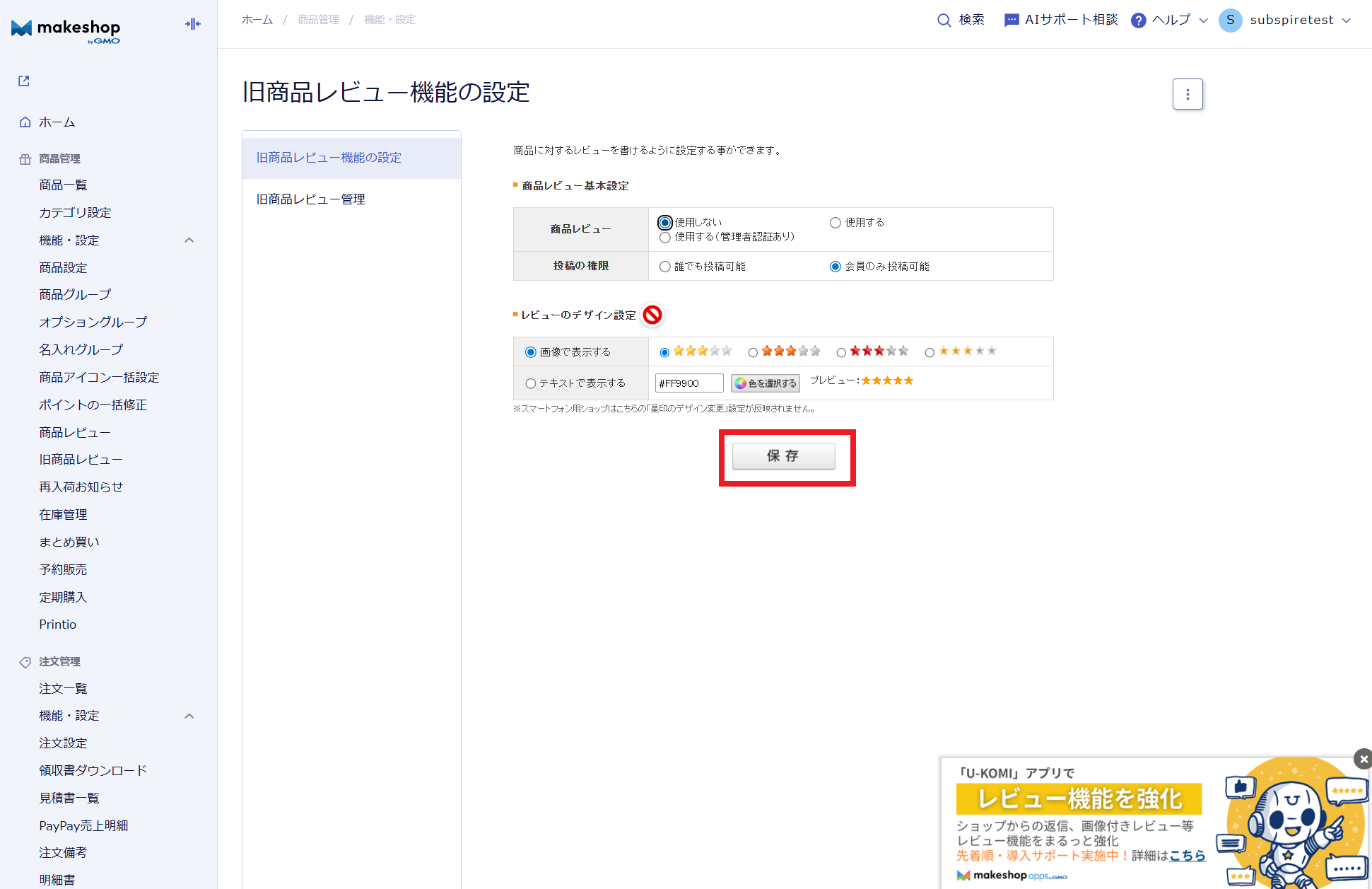Expand the subspiretest account dropdown arrow
Screen dimensions: 1372x889
pos(1347,21)
